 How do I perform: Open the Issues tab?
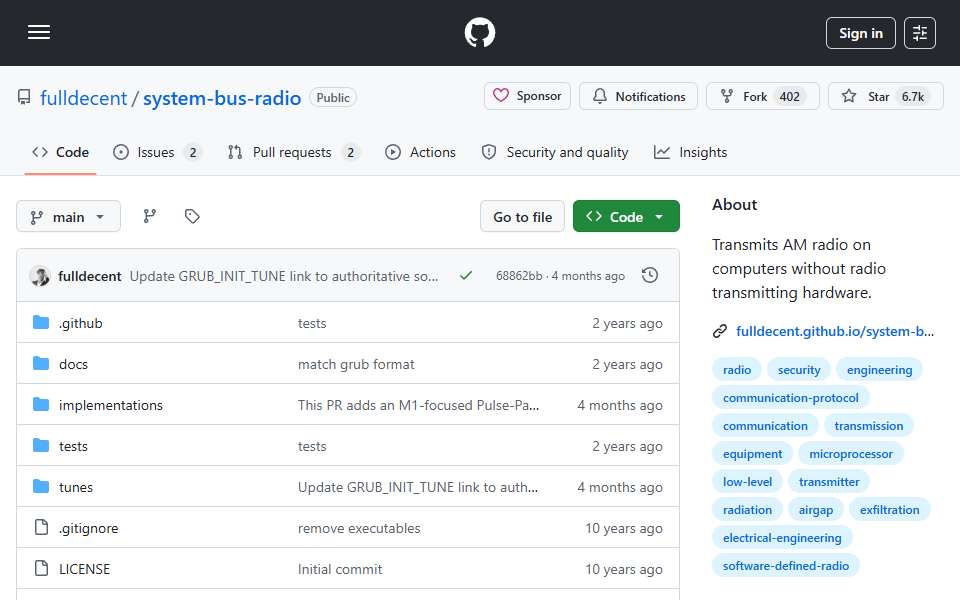click(x=157, y=152)
